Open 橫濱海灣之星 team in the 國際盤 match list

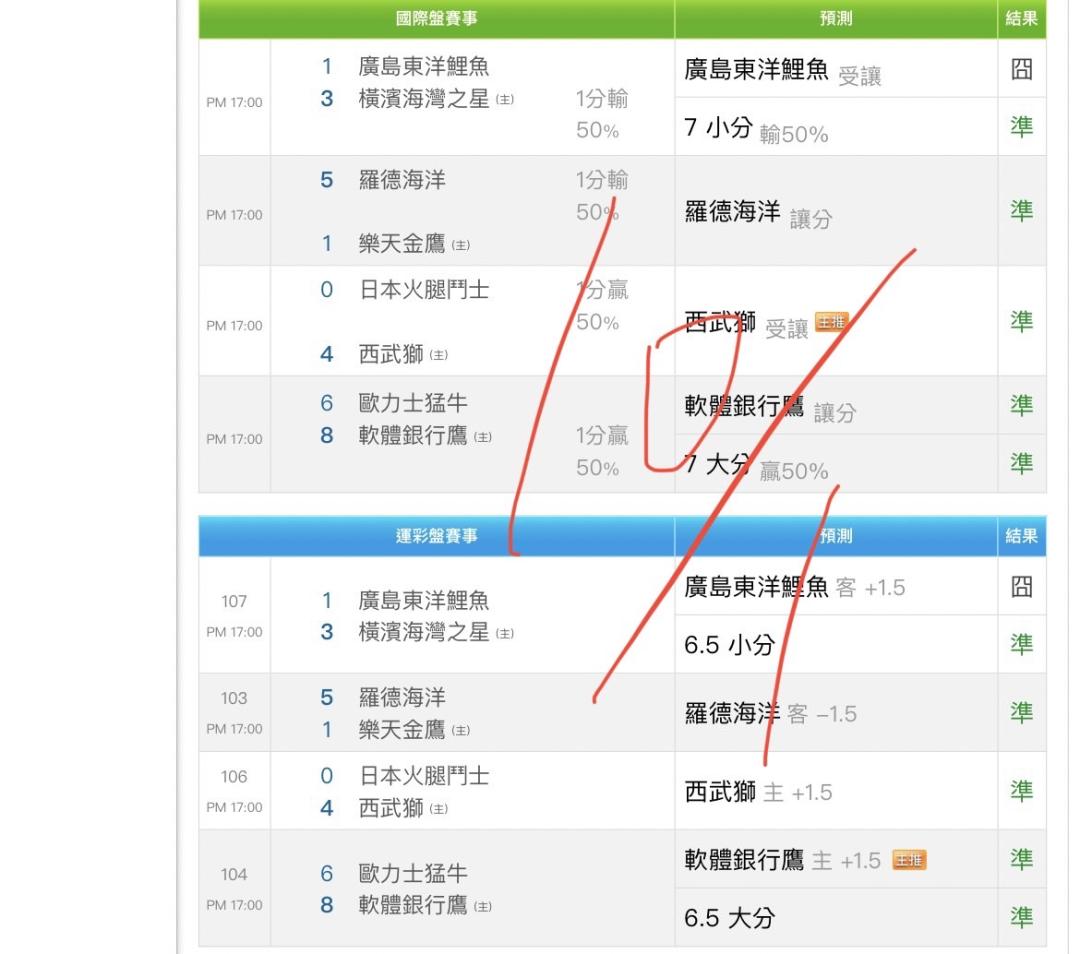click(x=424, y=98)
